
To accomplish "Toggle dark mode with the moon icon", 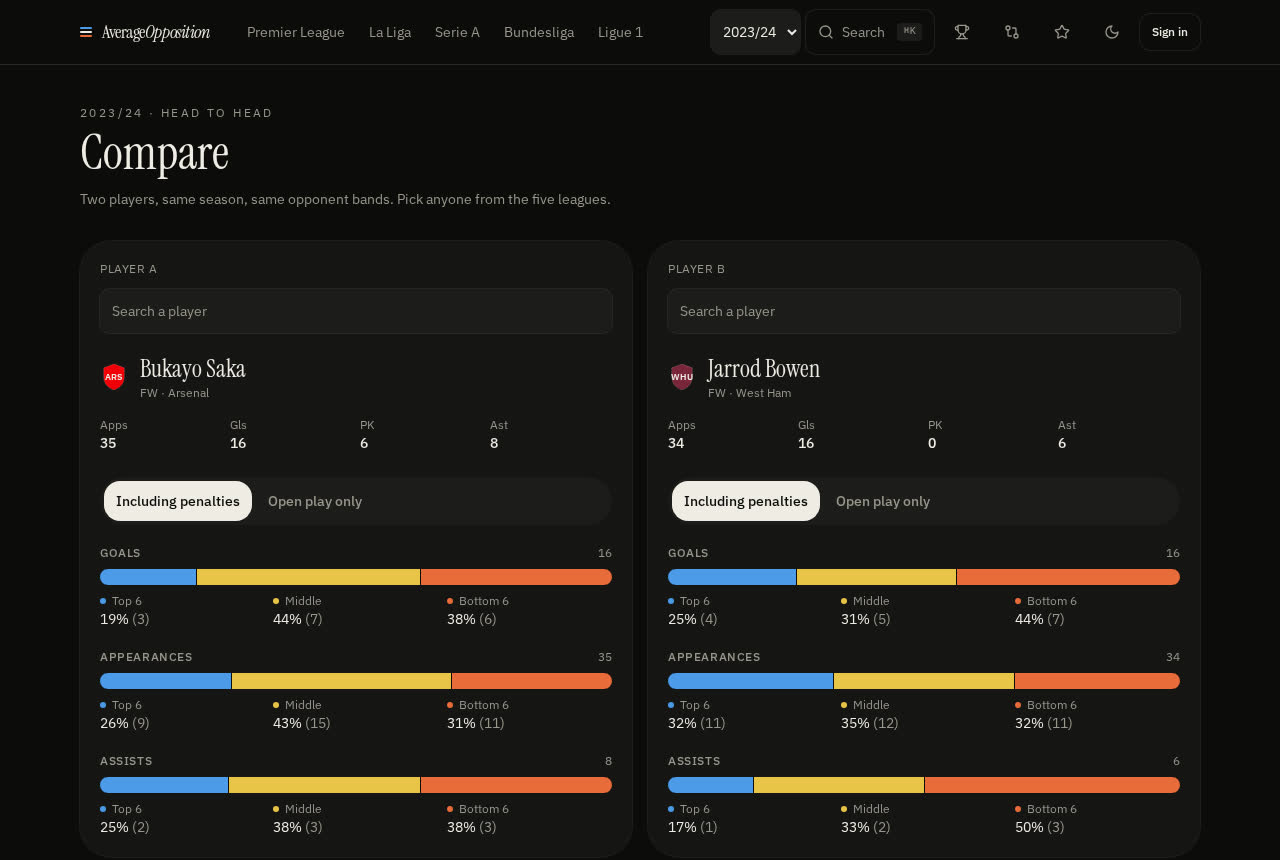I will [x=1112, y=32].
